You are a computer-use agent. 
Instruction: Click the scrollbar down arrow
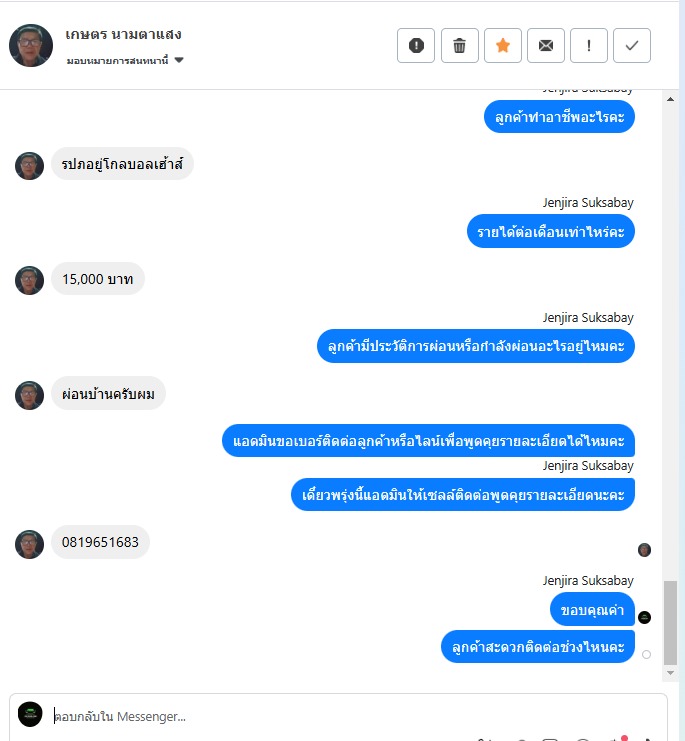pyautogui.click(x=670, y=673)
